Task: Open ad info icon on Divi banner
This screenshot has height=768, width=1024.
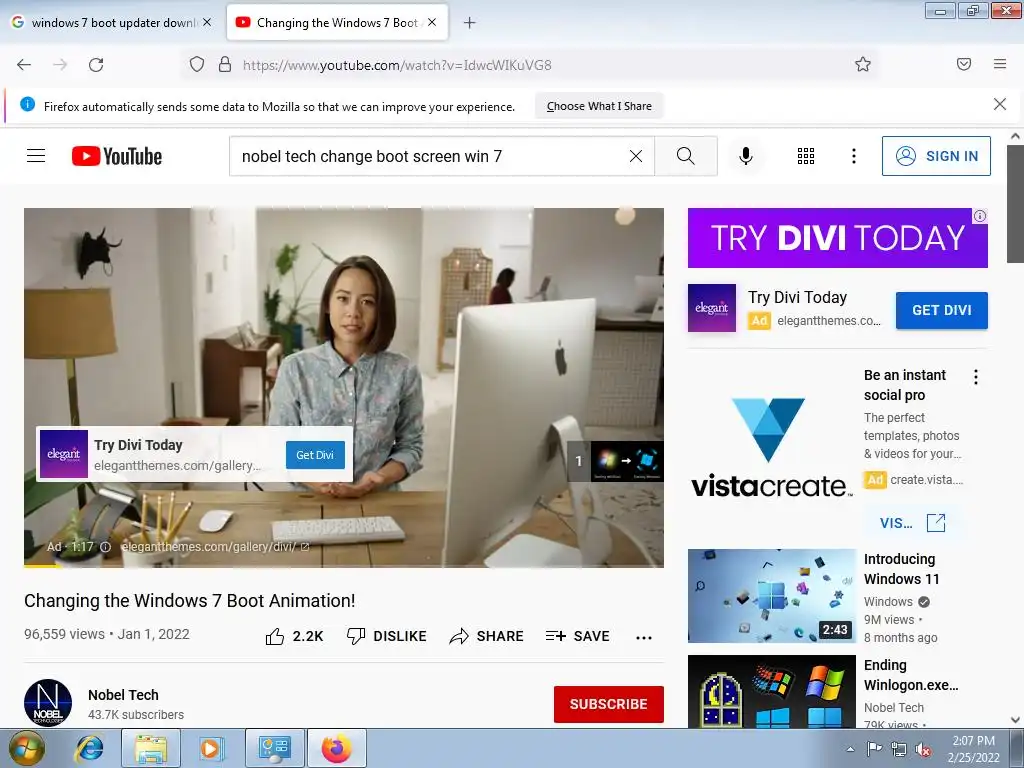Action: coord(980,216)
